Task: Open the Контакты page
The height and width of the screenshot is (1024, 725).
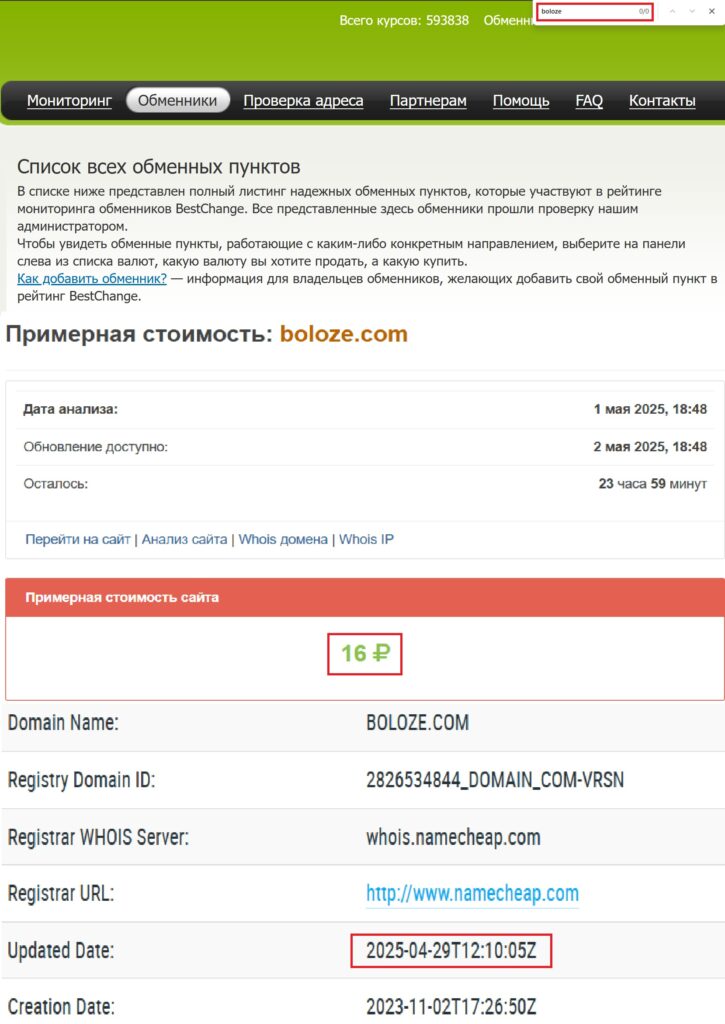Action: pos(662,100)
